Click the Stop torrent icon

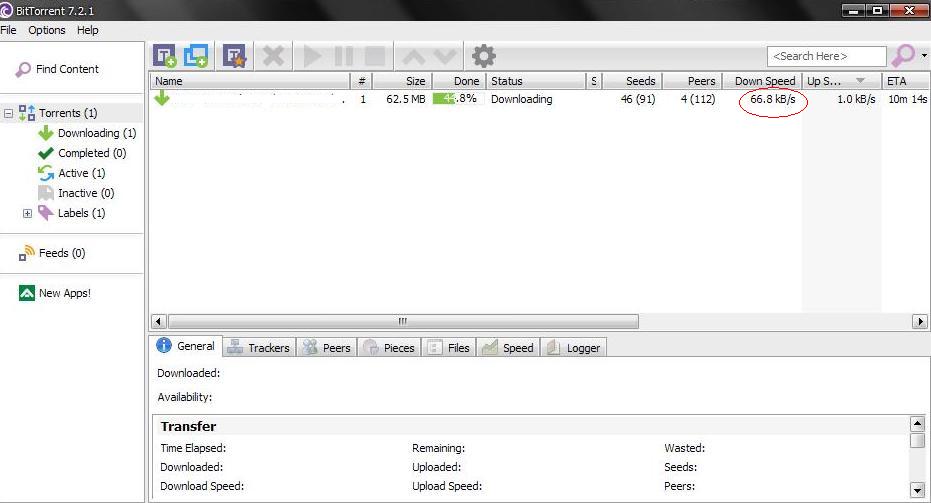(375, 56)
